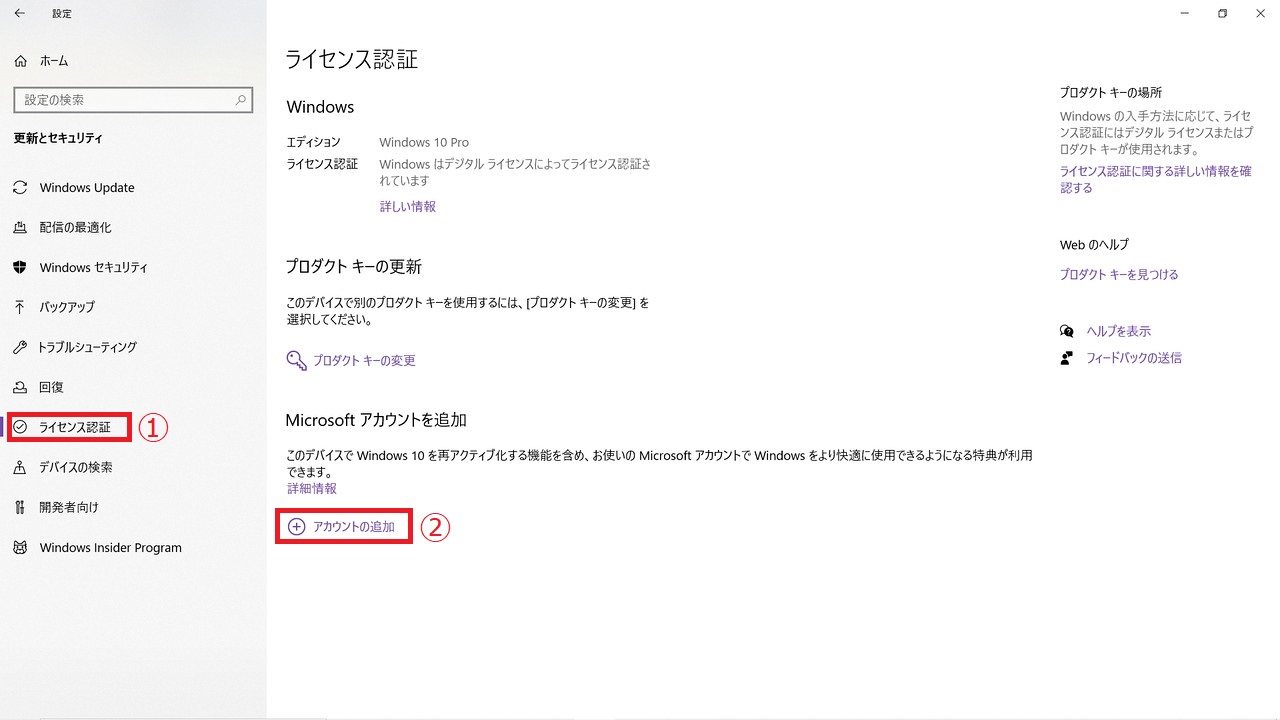The height and width of the screenshot is (720, 1280).
Task: Click the Windows セキュリティ shield icon
Action: (20, 268)
